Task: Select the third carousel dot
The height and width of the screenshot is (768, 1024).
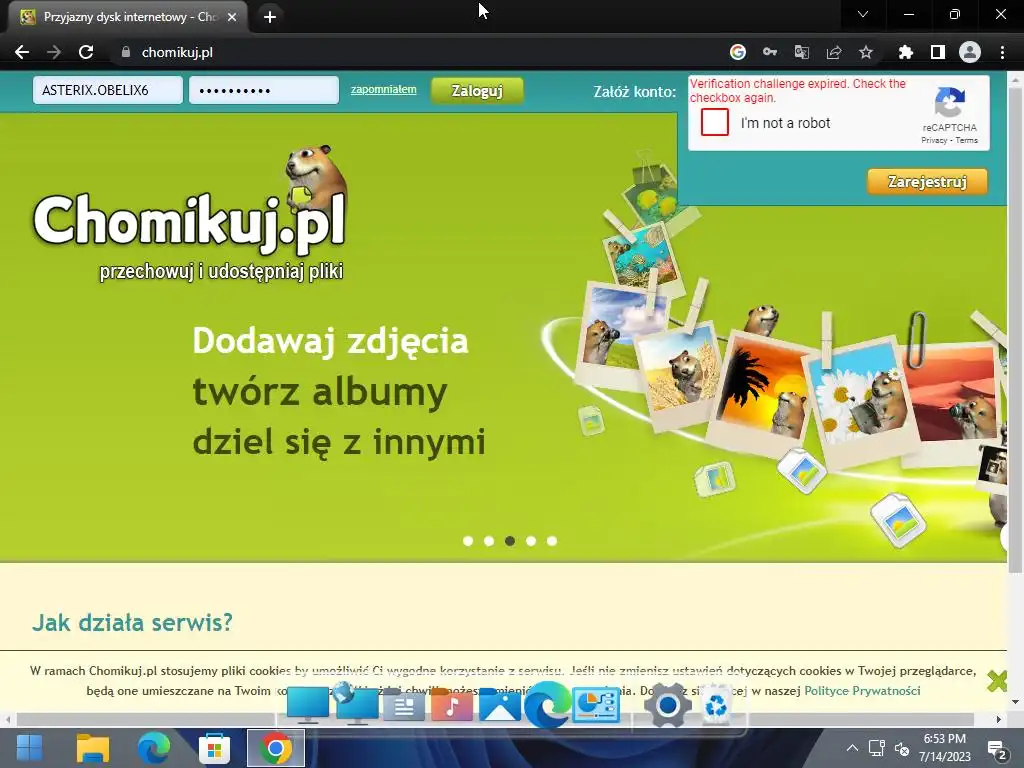Action: click(x=509, y=541)
